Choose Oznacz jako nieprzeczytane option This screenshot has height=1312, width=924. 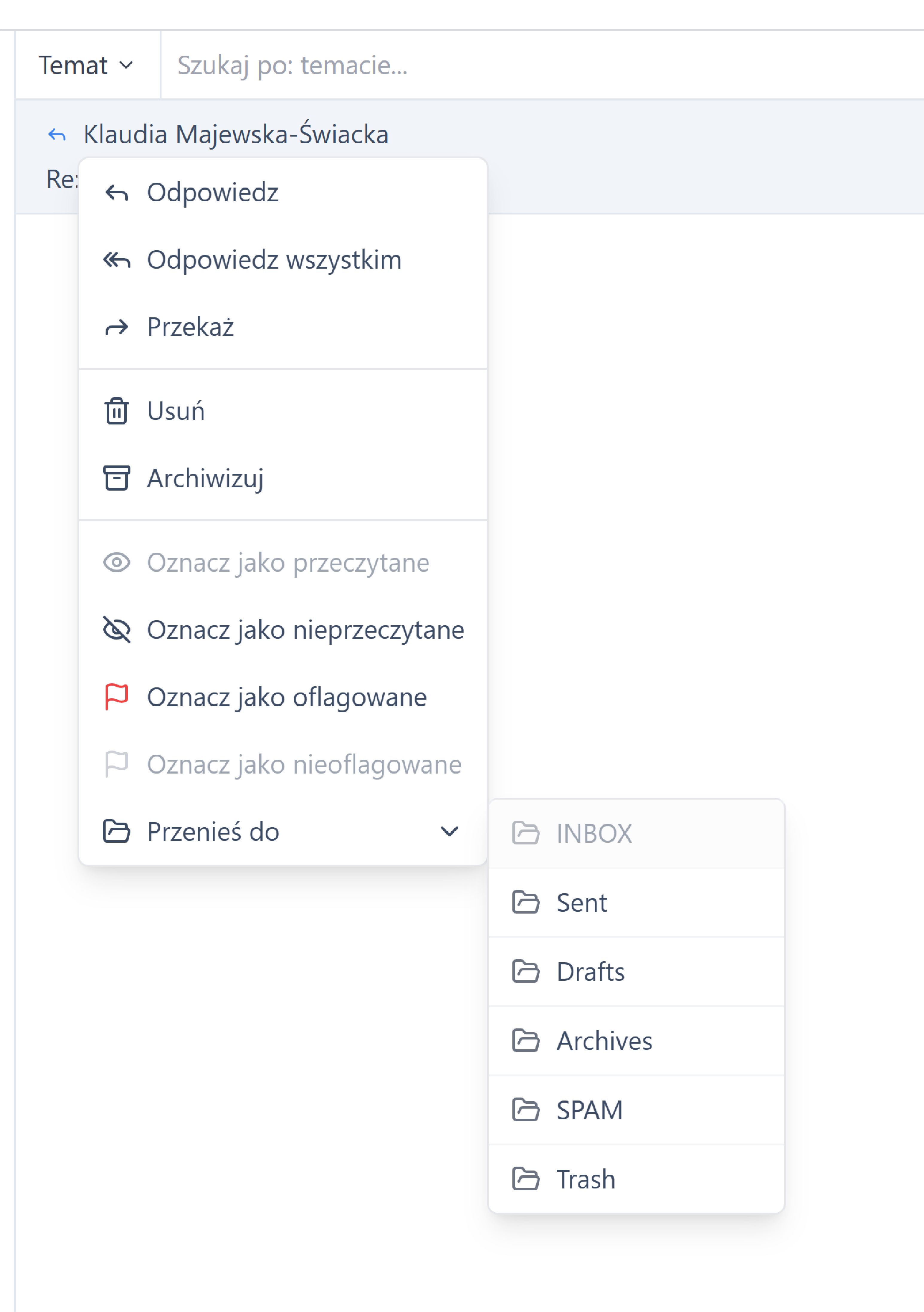[x=305, y=630]
